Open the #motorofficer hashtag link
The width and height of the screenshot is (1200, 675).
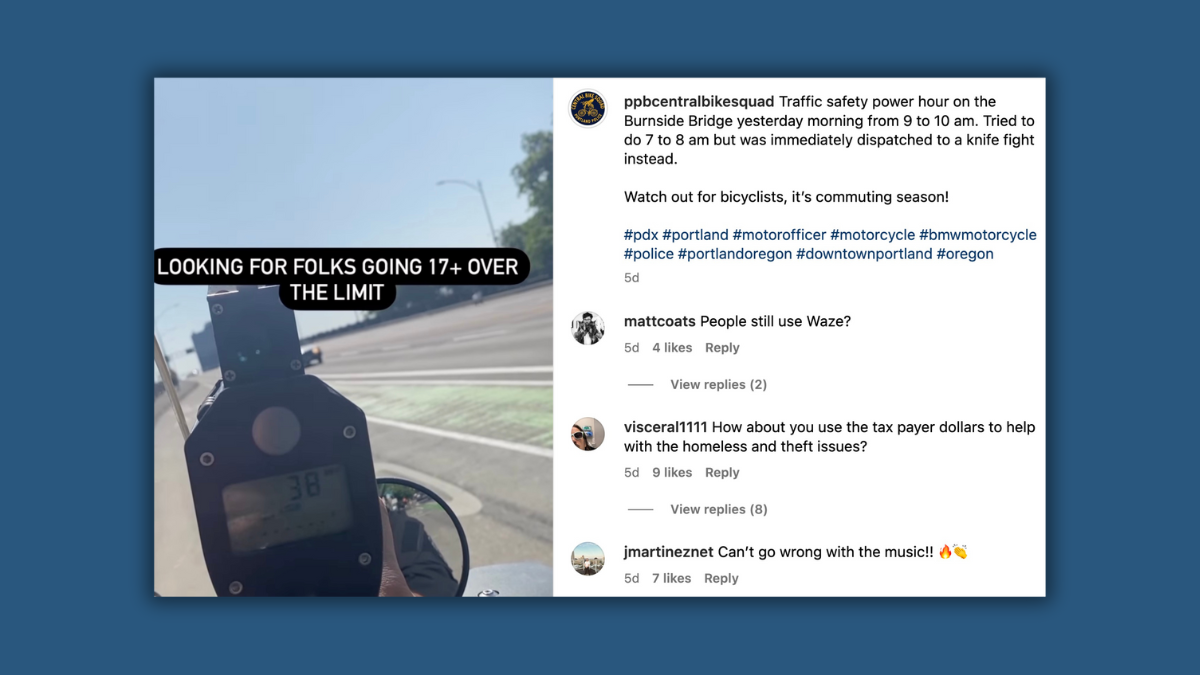[780, 235]
